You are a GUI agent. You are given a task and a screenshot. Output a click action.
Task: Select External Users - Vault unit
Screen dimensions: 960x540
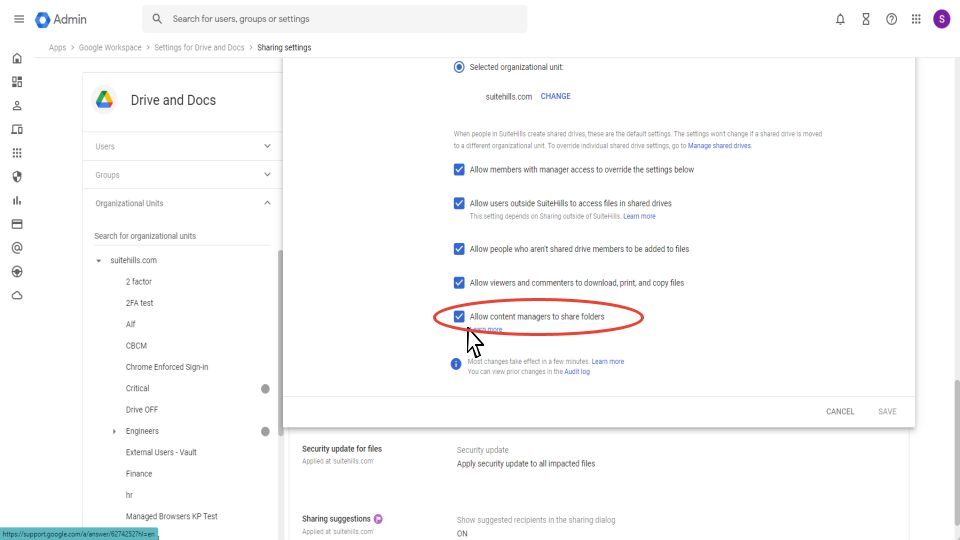[x=161, y=452]
